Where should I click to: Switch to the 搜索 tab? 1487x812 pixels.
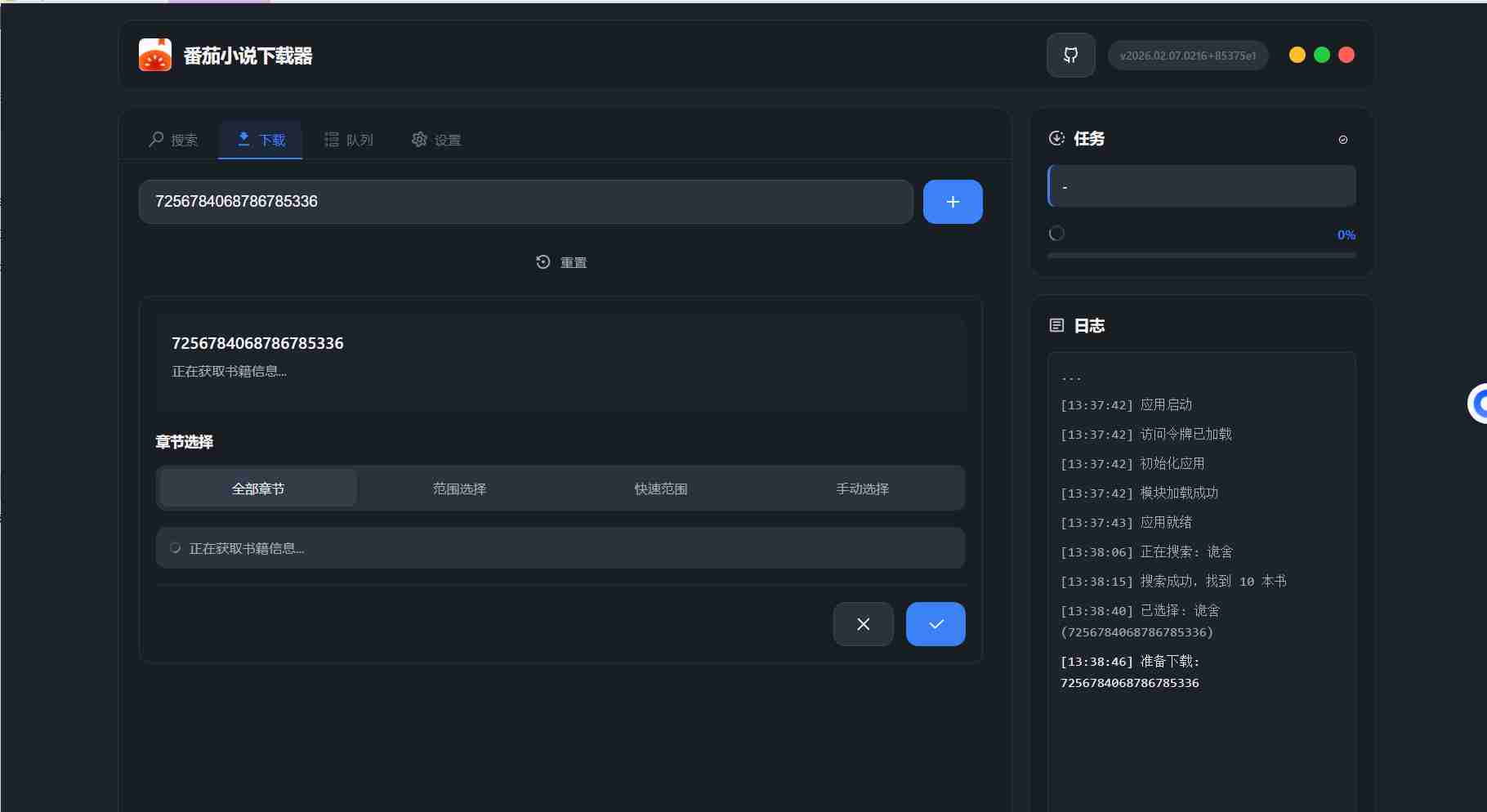click(173, 140)
